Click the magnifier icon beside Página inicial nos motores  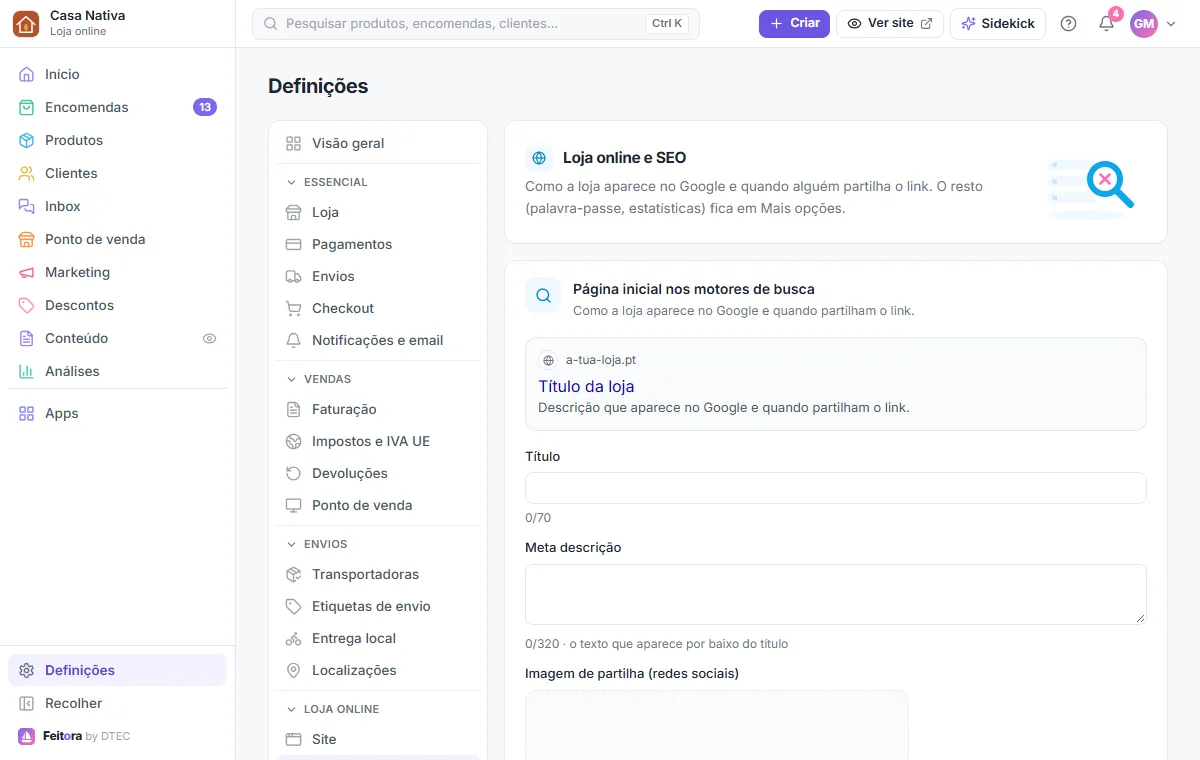pos(543,296)
